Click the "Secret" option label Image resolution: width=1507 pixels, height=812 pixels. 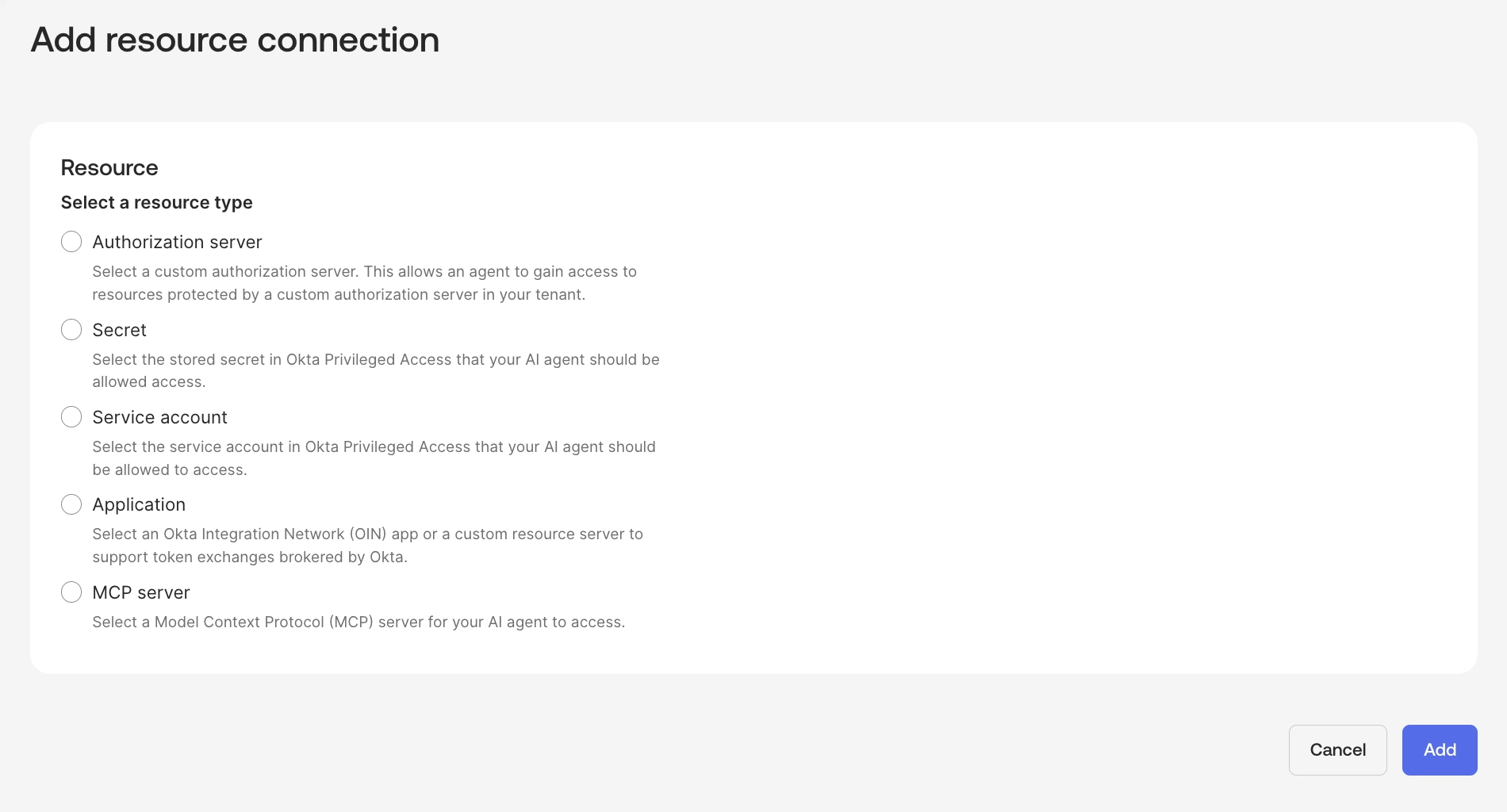[119, 330]
